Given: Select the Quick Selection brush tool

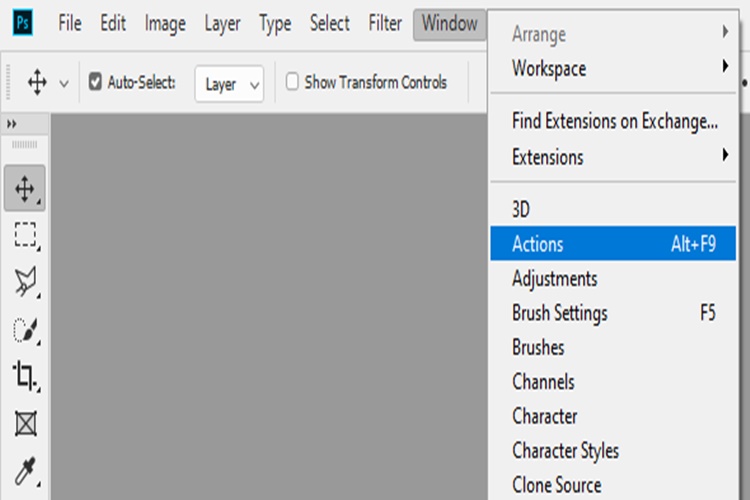Looking at the screenshot, I should (x=25, y=330).
